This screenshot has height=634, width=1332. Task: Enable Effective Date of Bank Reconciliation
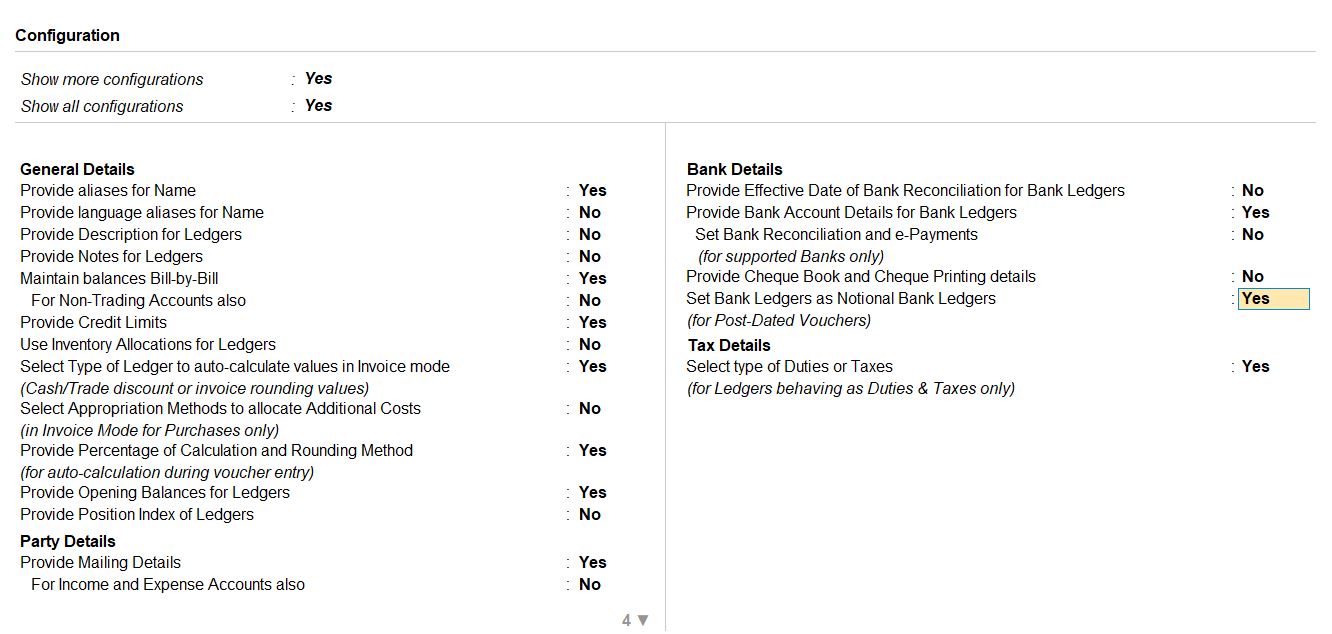[x=1252, y=190]
